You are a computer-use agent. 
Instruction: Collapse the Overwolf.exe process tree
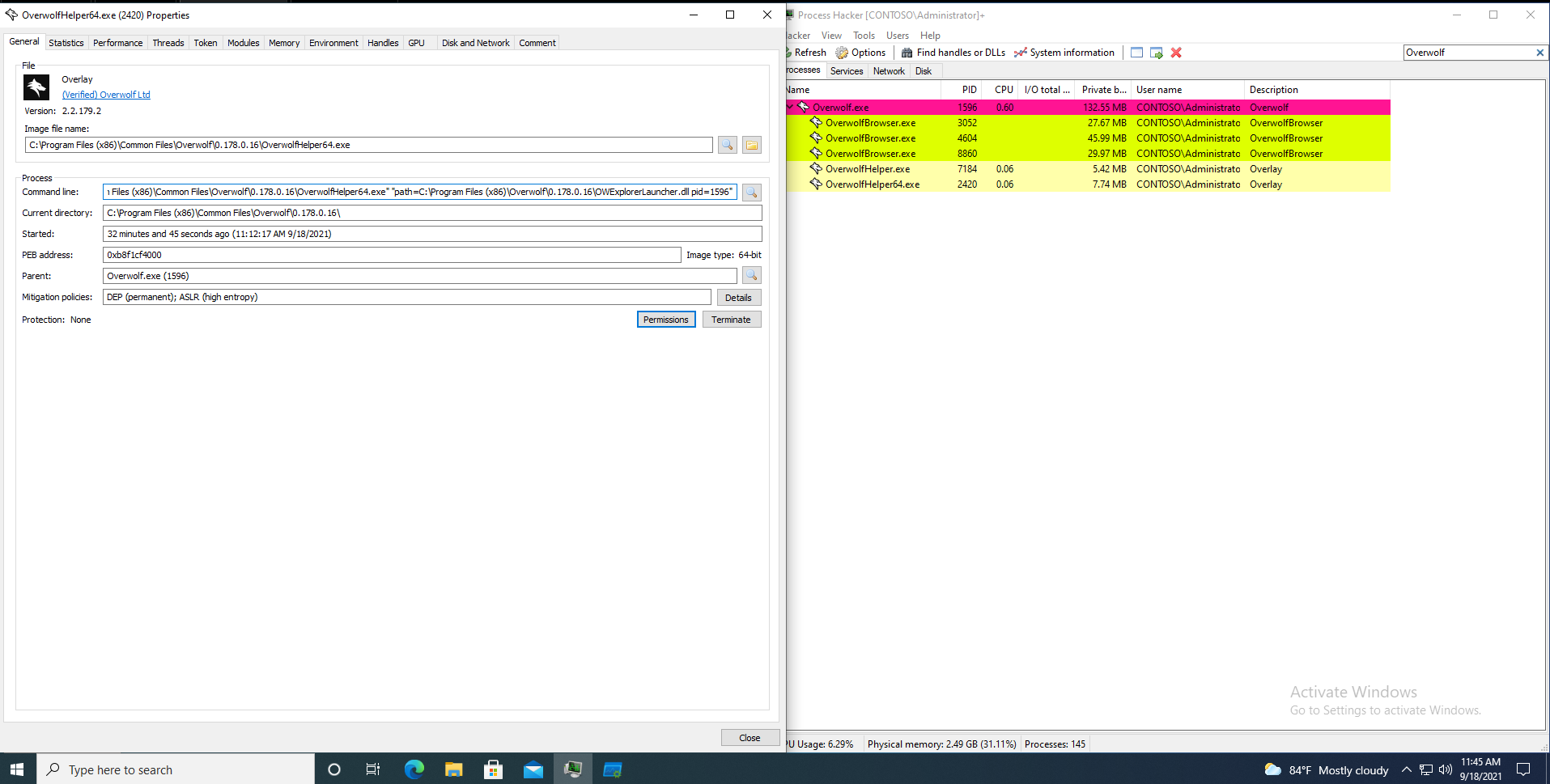tap(791, 107)
